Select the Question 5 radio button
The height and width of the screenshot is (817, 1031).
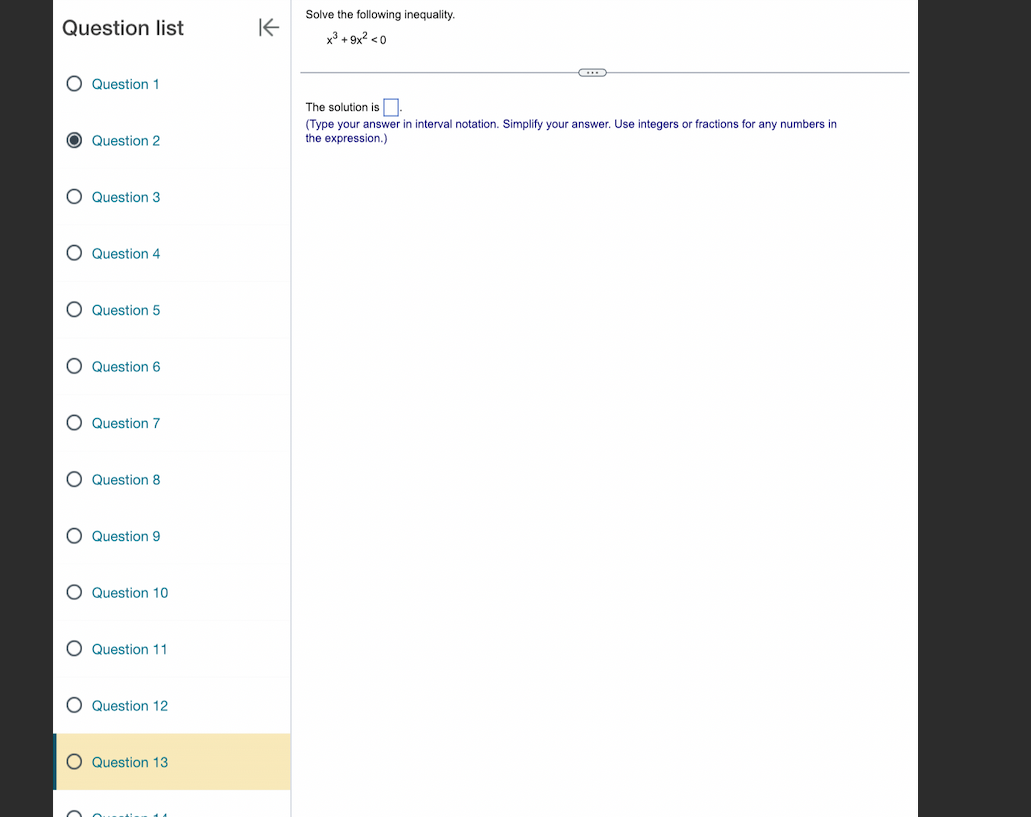74,310
